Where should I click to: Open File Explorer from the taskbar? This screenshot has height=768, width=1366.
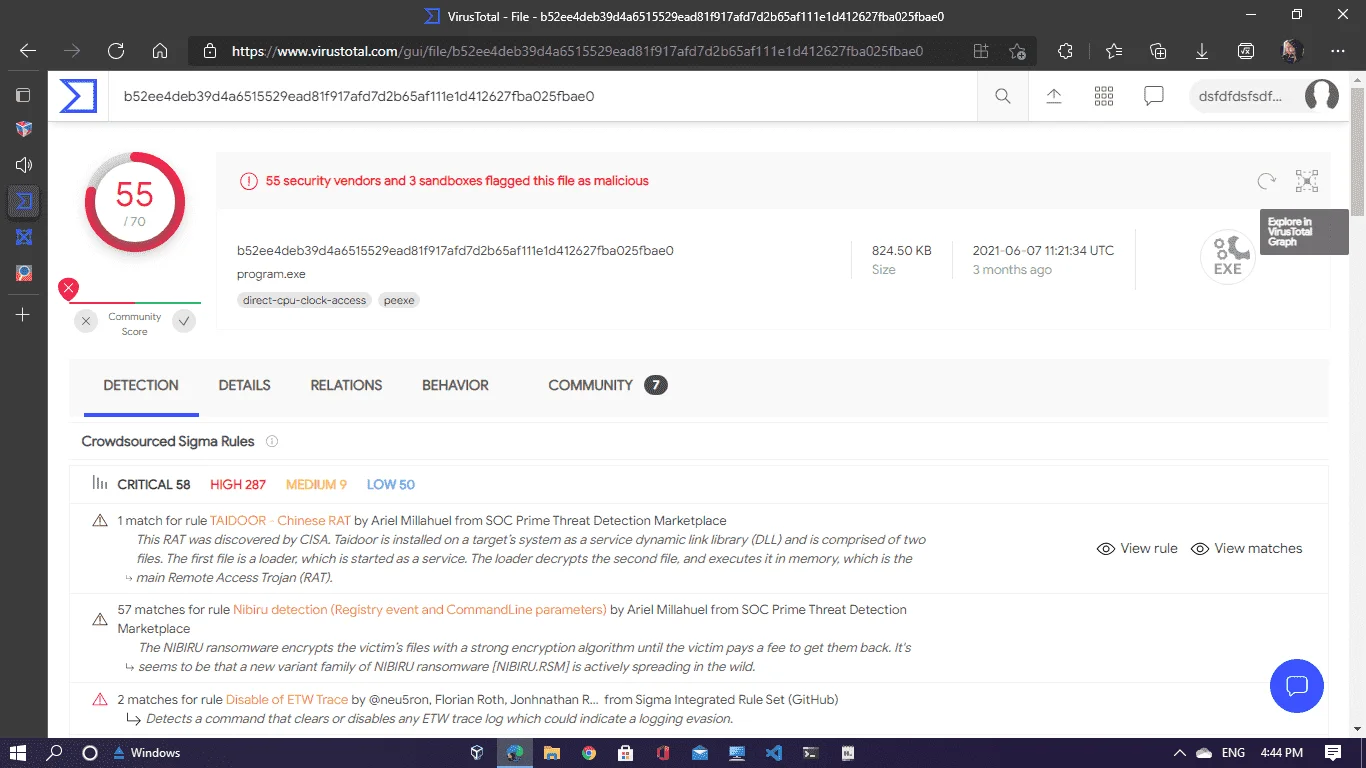[551, 753]
